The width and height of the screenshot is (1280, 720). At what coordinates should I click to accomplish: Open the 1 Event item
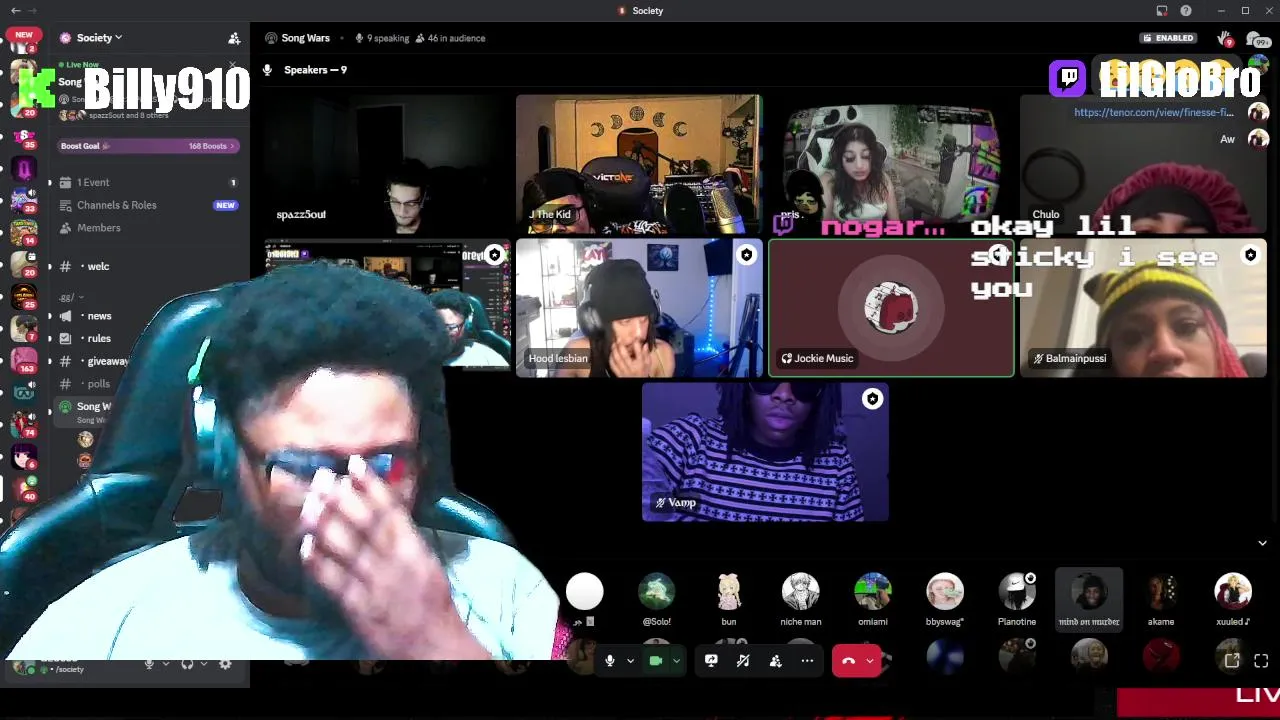click(x=148, y=182)
